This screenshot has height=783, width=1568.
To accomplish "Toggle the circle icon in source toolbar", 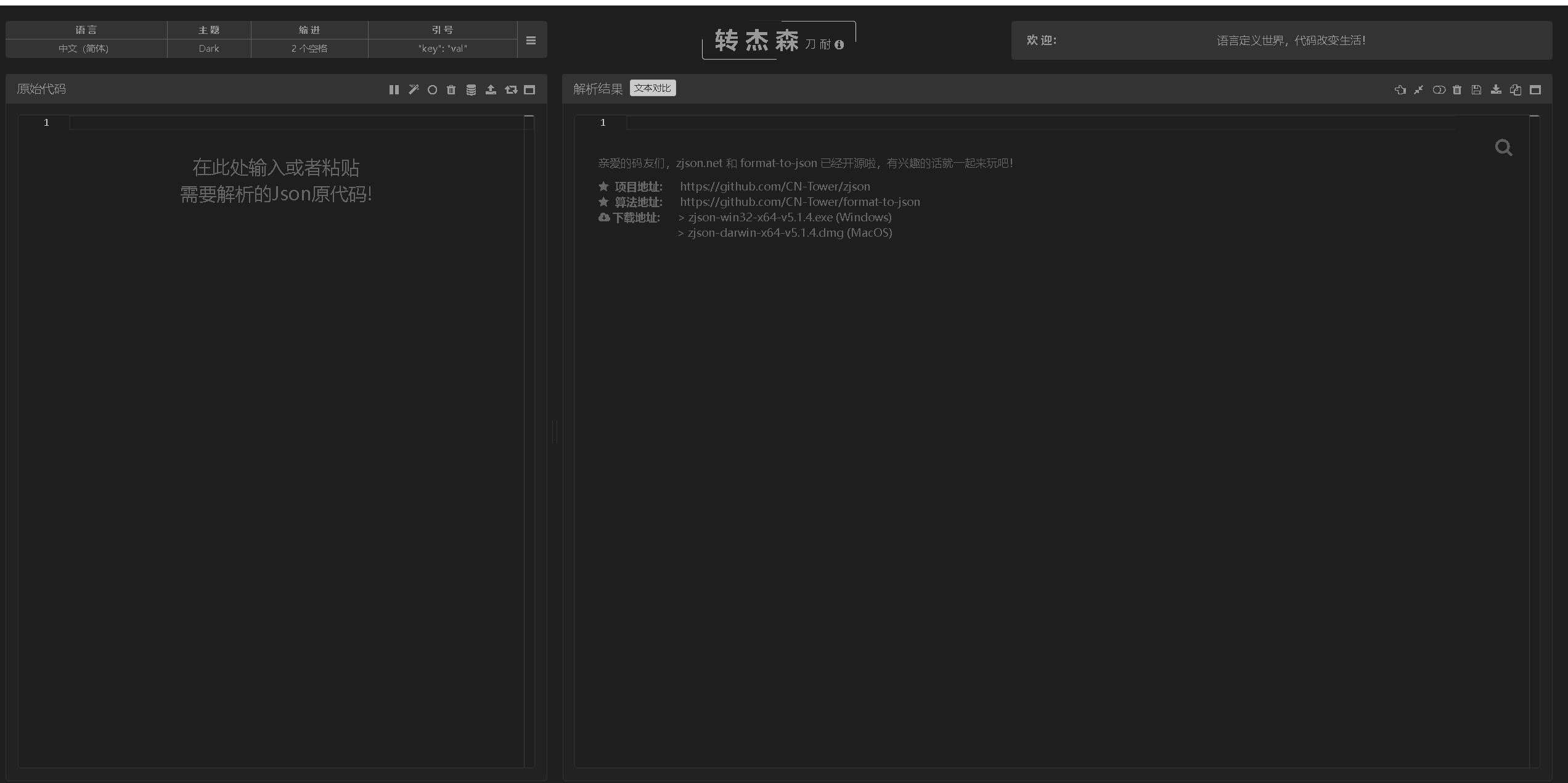I will pos(433,90).
